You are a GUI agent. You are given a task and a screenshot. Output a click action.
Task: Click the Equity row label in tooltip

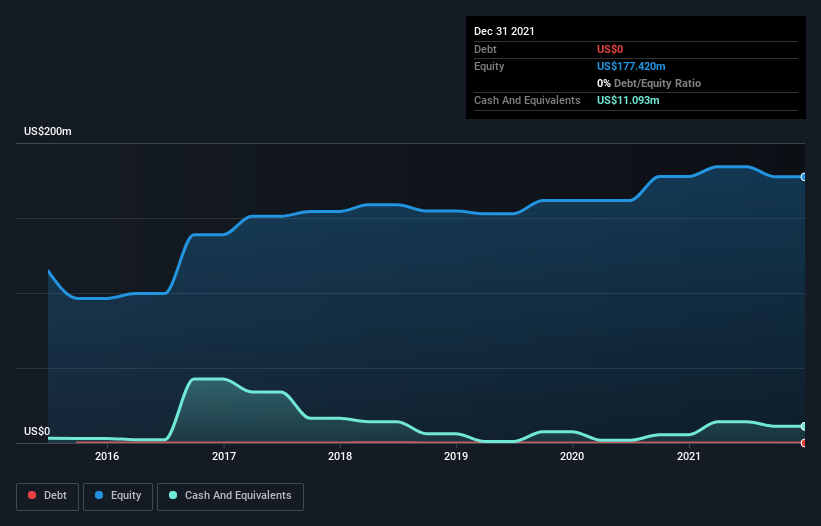[489, 66]
